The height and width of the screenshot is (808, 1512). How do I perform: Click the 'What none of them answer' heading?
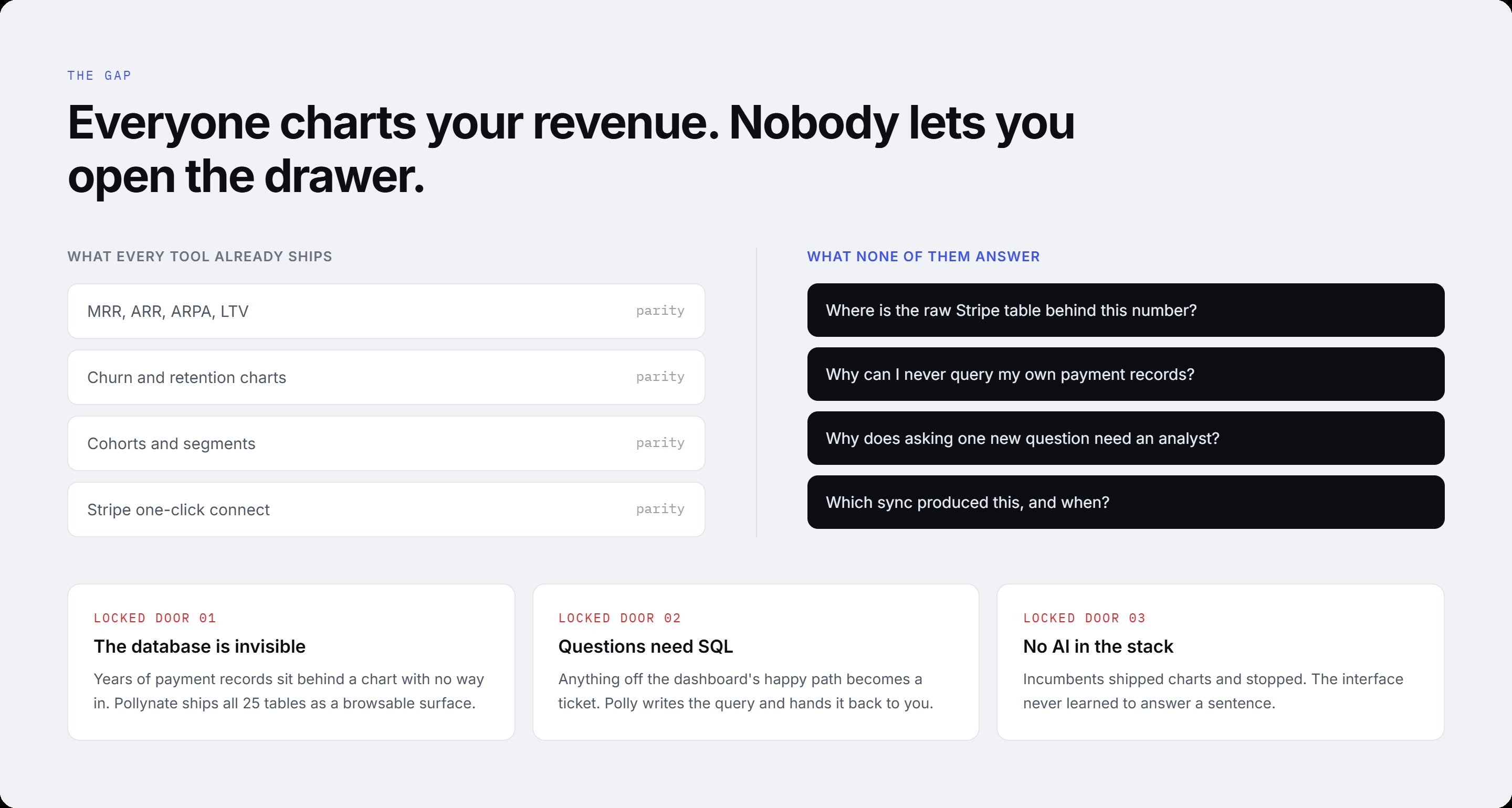pyautogui.click(x=923, y=257)
